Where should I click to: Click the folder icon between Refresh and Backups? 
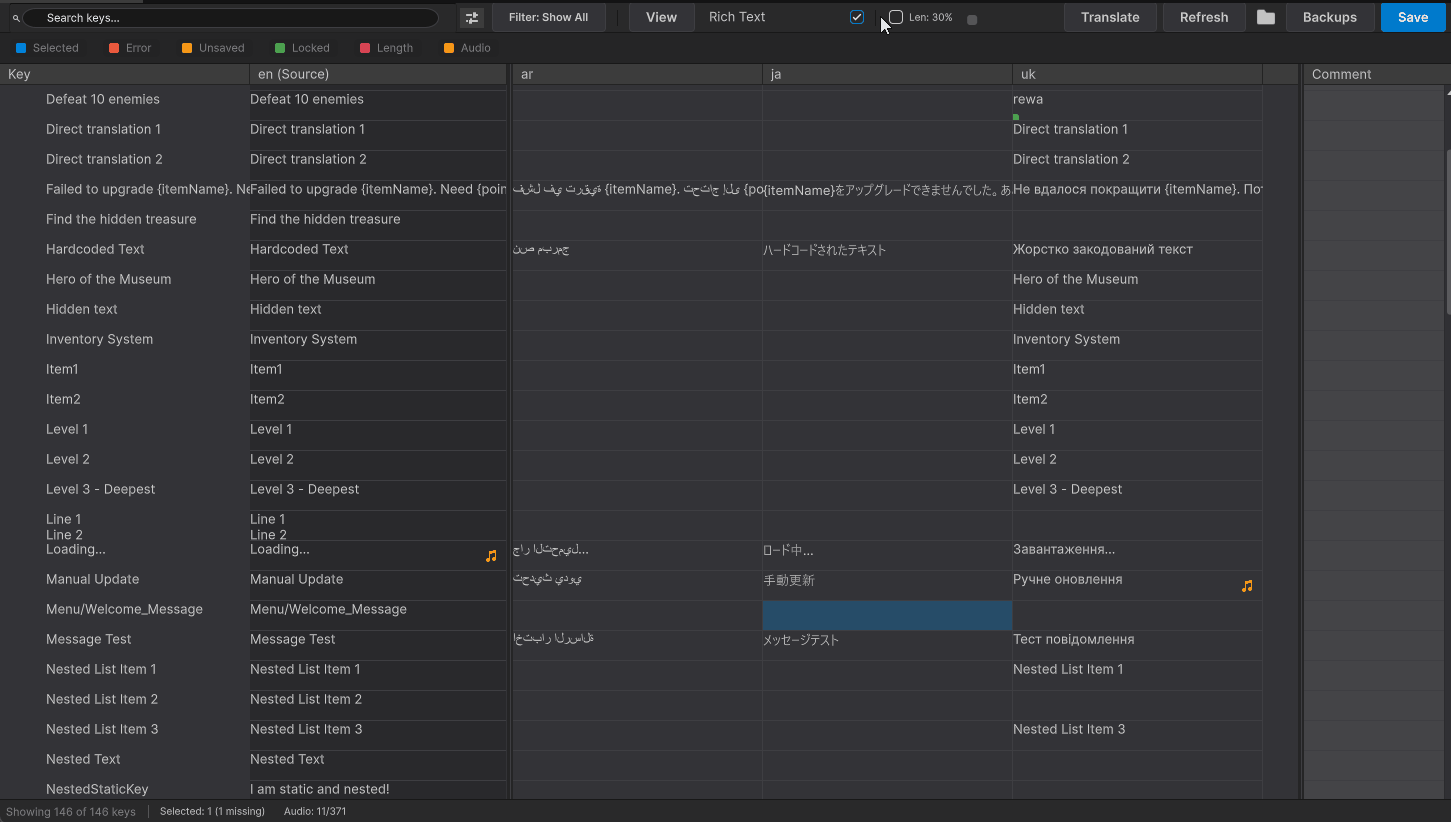[x=1265, y=17]
